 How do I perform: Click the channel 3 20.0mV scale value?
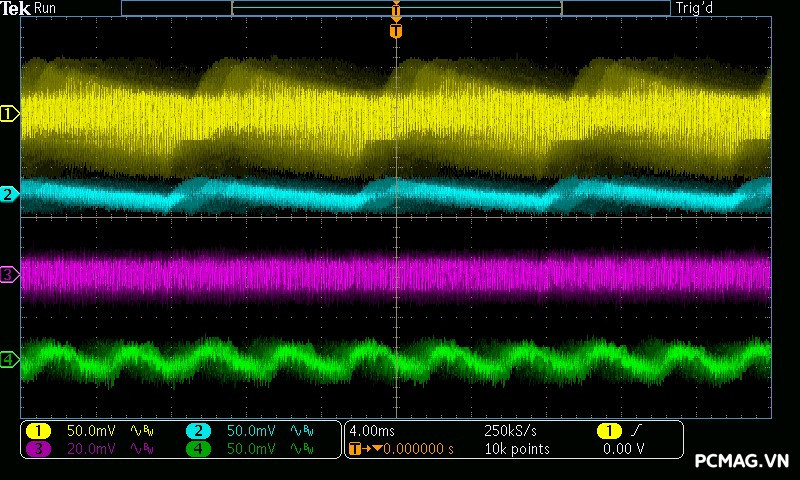pyautogui.click(x=91, y=449)
